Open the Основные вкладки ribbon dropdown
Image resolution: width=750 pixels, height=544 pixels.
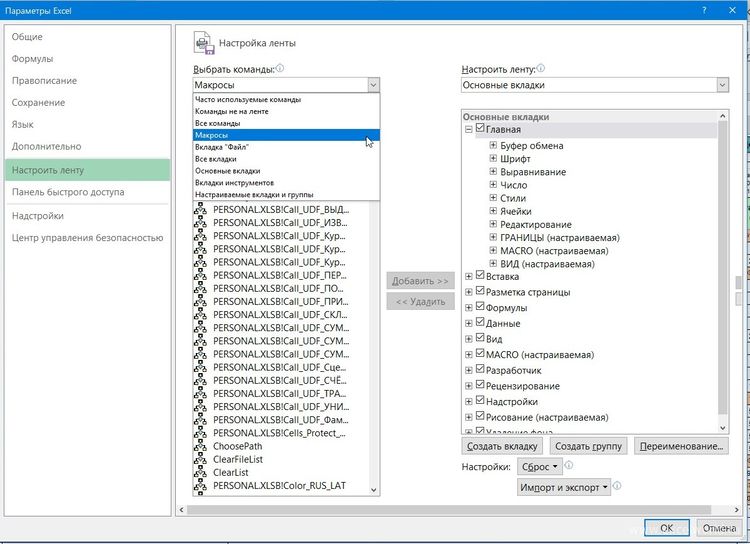tap(722, 85)
